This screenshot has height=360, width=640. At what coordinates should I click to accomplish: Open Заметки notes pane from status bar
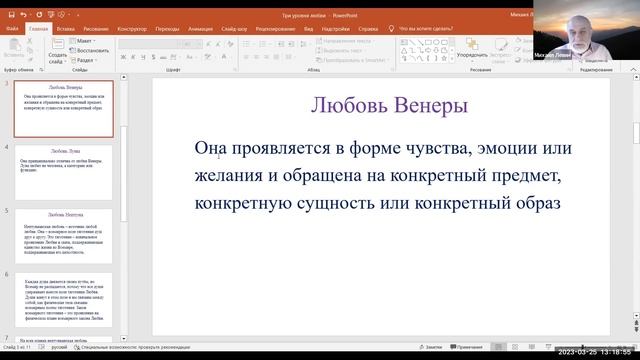(431, 347)
